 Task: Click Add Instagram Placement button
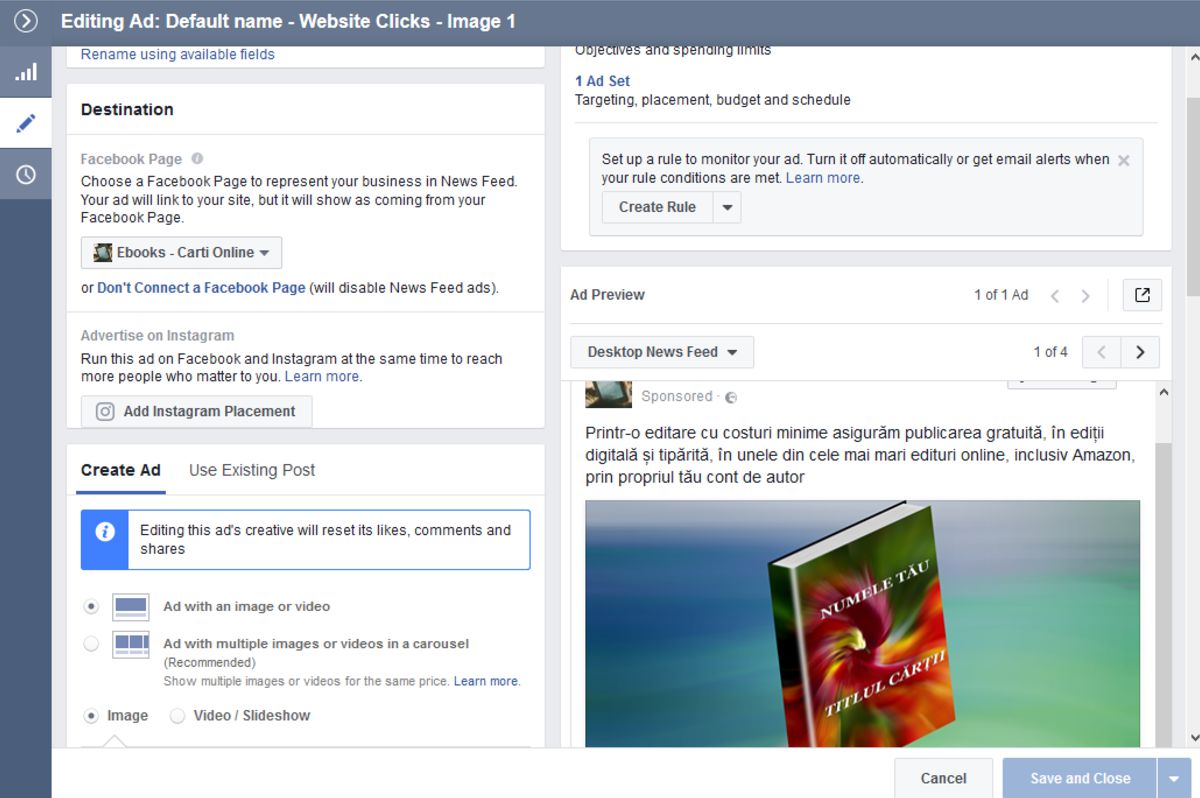tap(196, 411)
